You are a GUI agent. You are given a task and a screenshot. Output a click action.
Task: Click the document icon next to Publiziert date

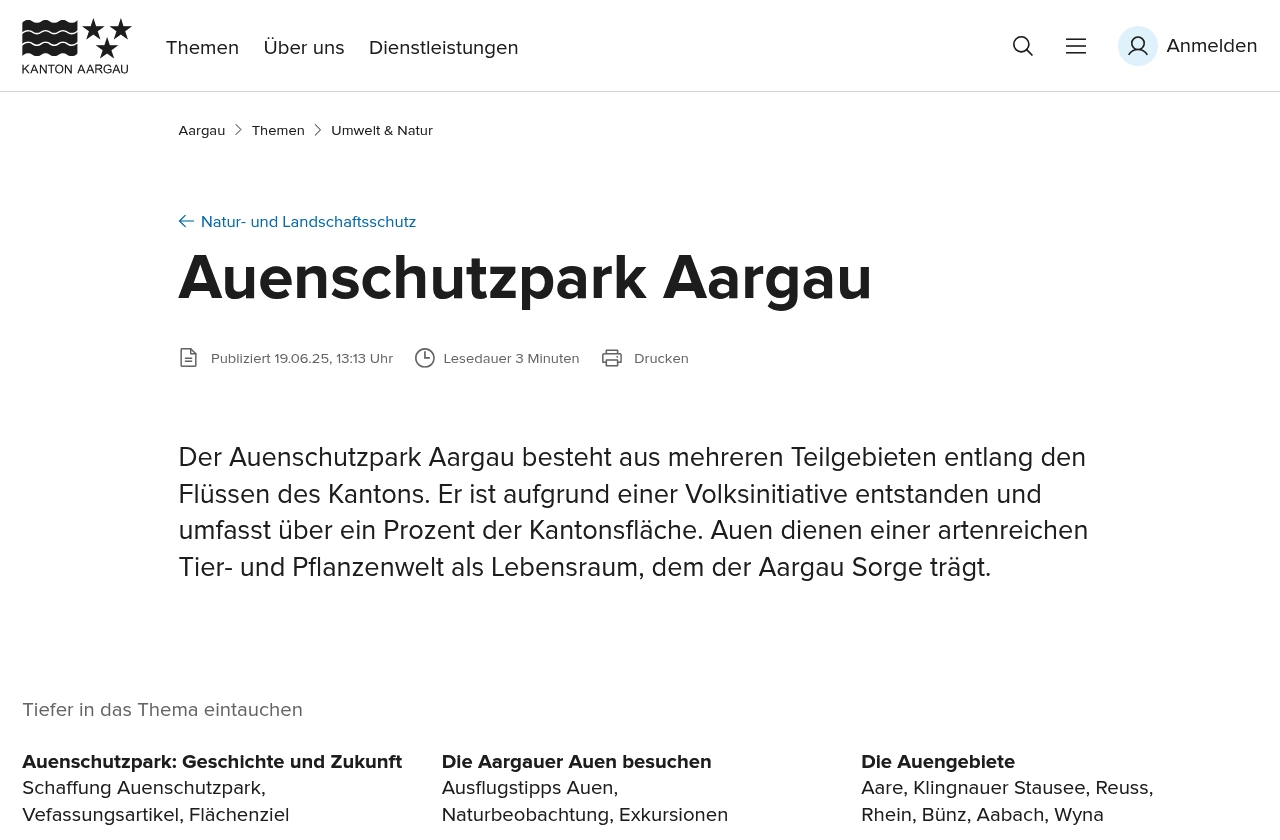[x=188, y=358]
